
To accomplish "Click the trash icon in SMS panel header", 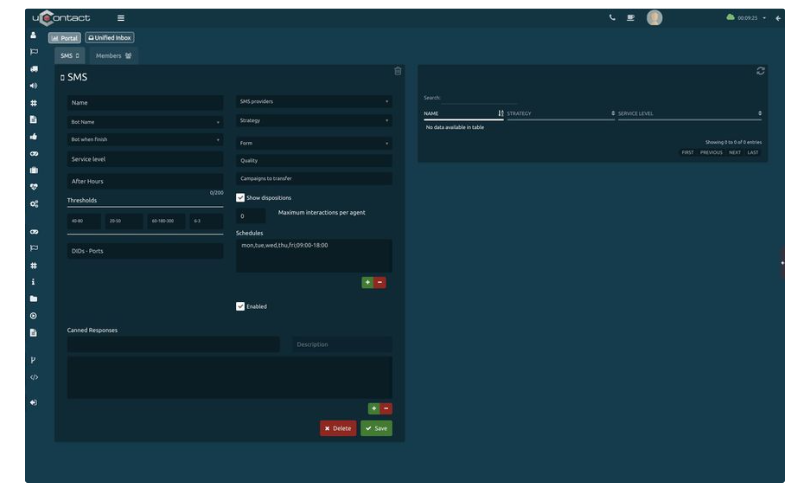I will [397, 71].
